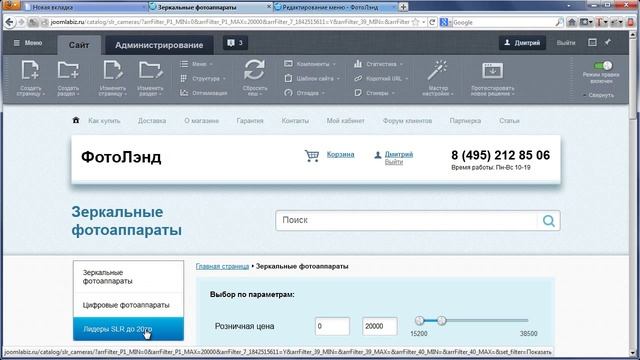The width and height of the screenshot is (640, 360).
Task: Open the Компоненты dropdown
Action: pos(310,64)
